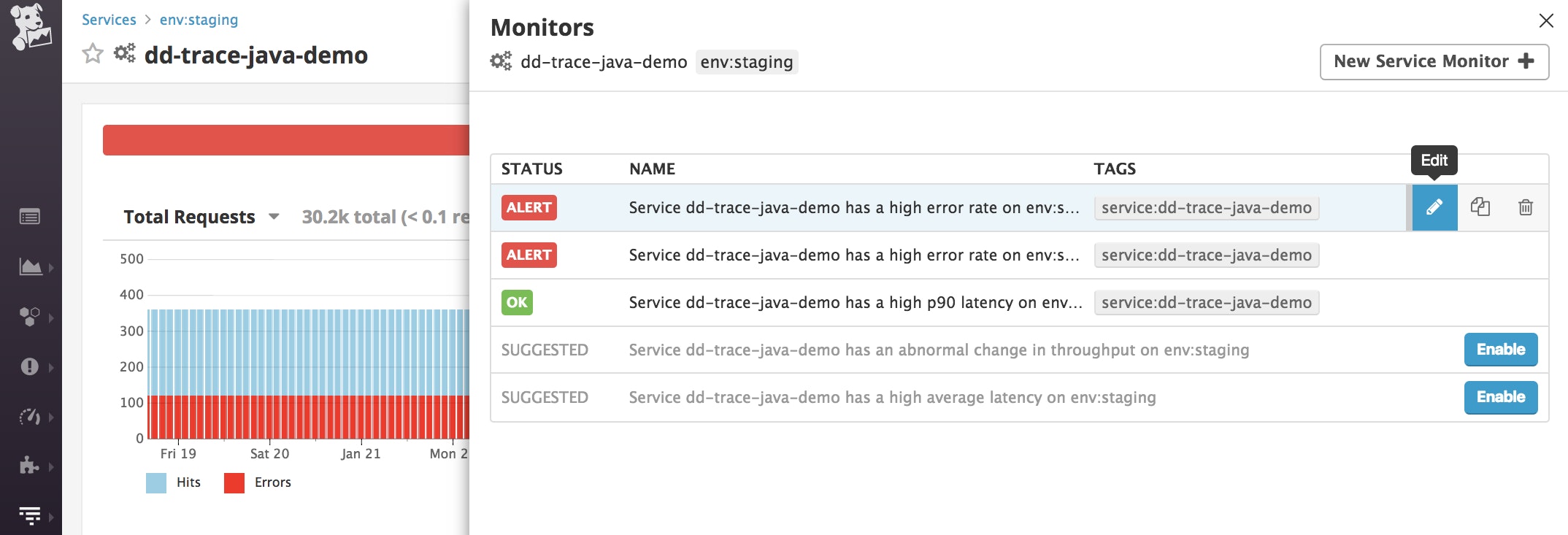Click the env:staging breadcrumb link
The height and width of the screenshot is (535, 1568).
point(199,20)
